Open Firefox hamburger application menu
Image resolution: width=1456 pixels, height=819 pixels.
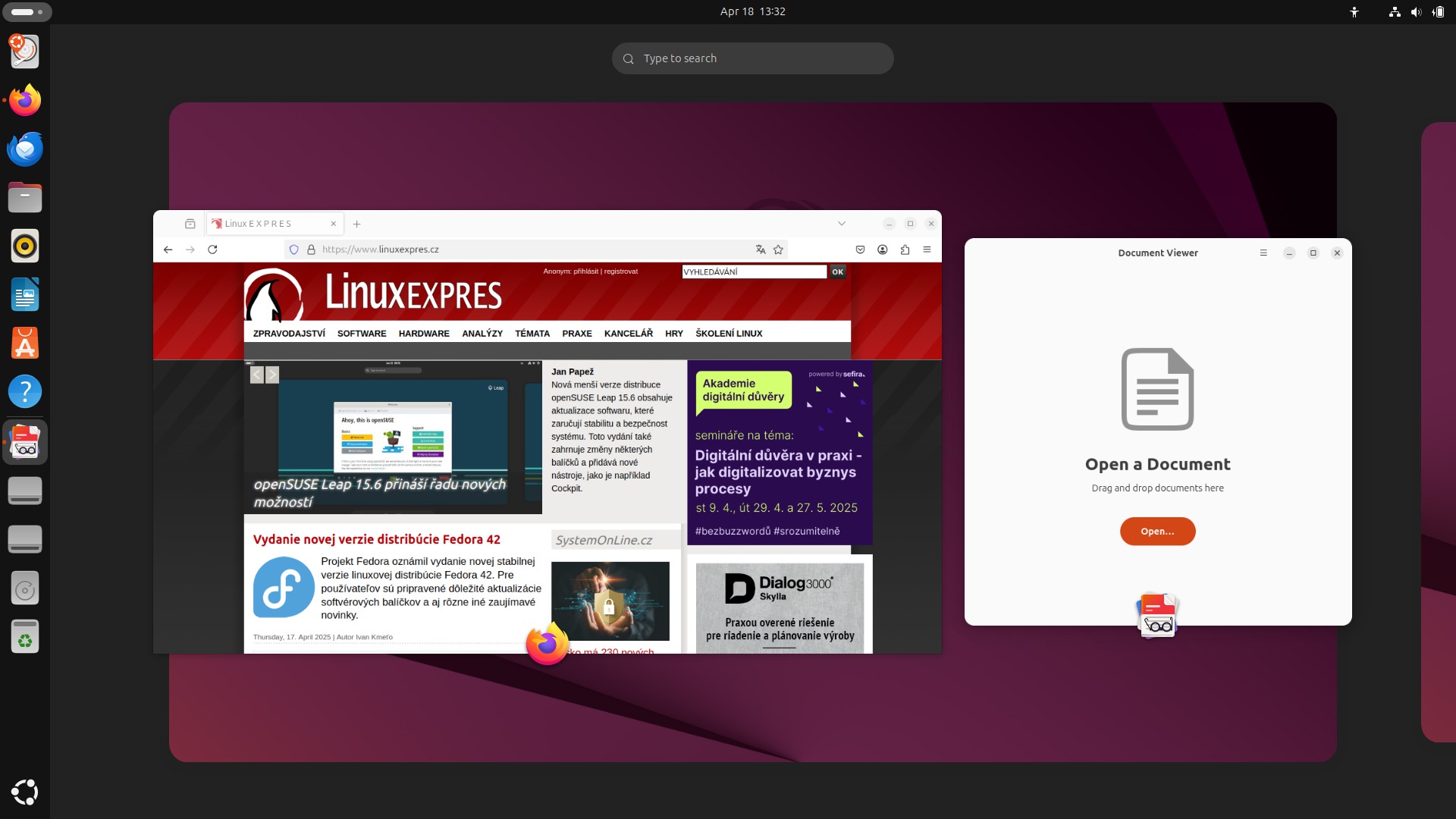click(927, 249)
